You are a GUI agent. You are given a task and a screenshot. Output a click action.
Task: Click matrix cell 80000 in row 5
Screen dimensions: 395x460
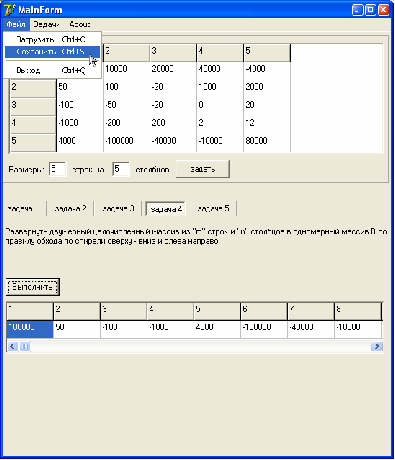pyautogui.click(x=267, y=142)
